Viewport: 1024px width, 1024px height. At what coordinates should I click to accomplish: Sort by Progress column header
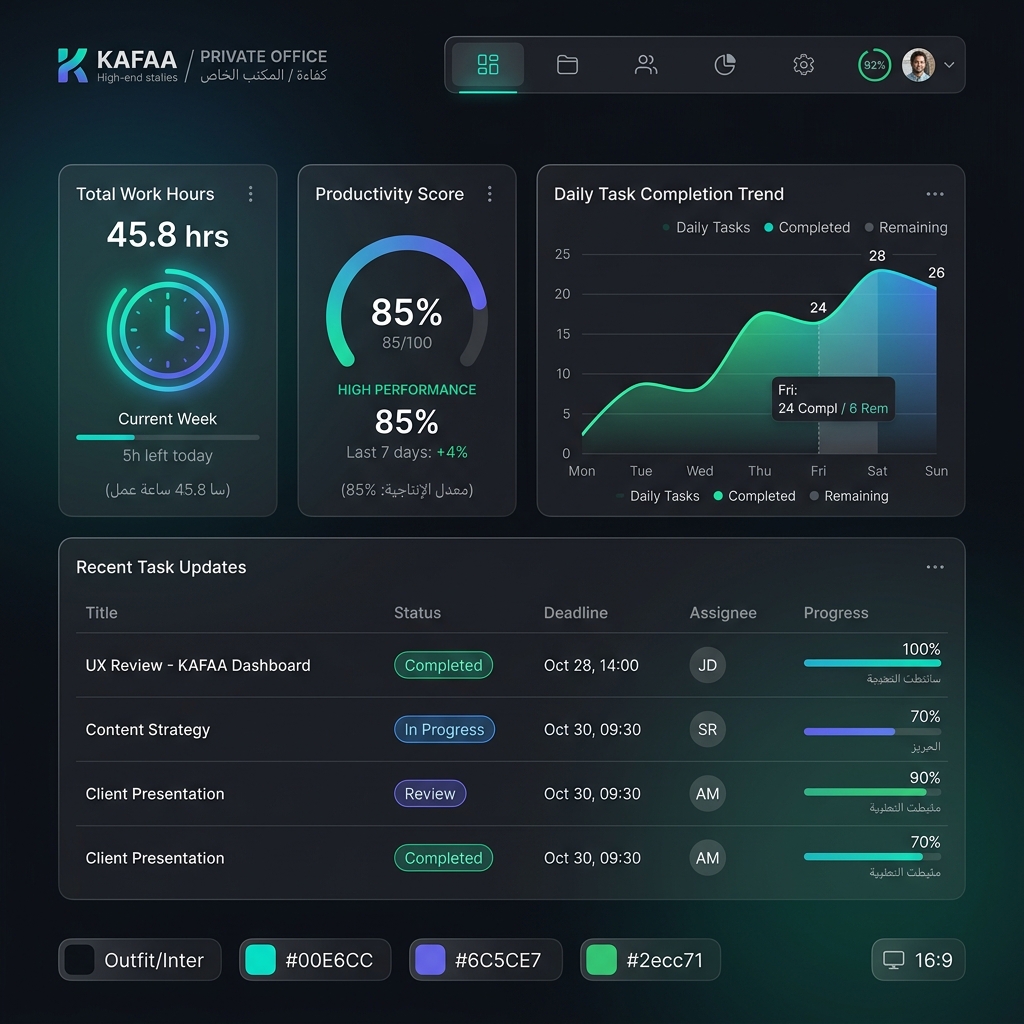[x=836, y=613]
